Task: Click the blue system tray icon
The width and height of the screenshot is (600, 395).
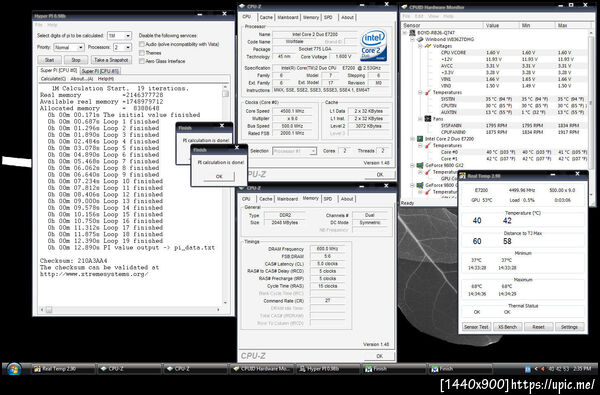Action: point(528,369)
